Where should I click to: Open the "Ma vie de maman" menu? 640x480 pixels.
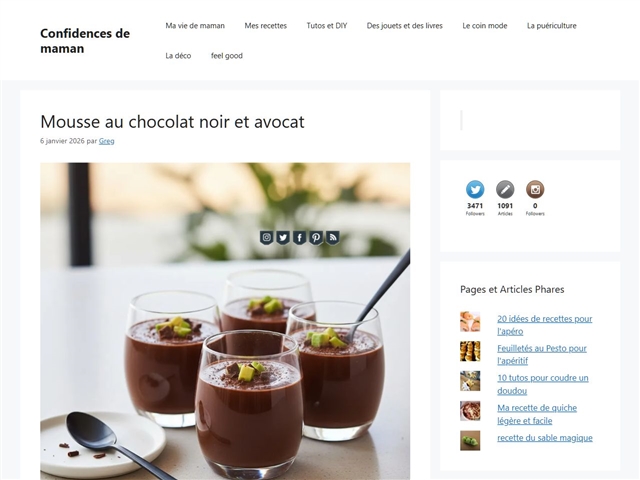195,26
